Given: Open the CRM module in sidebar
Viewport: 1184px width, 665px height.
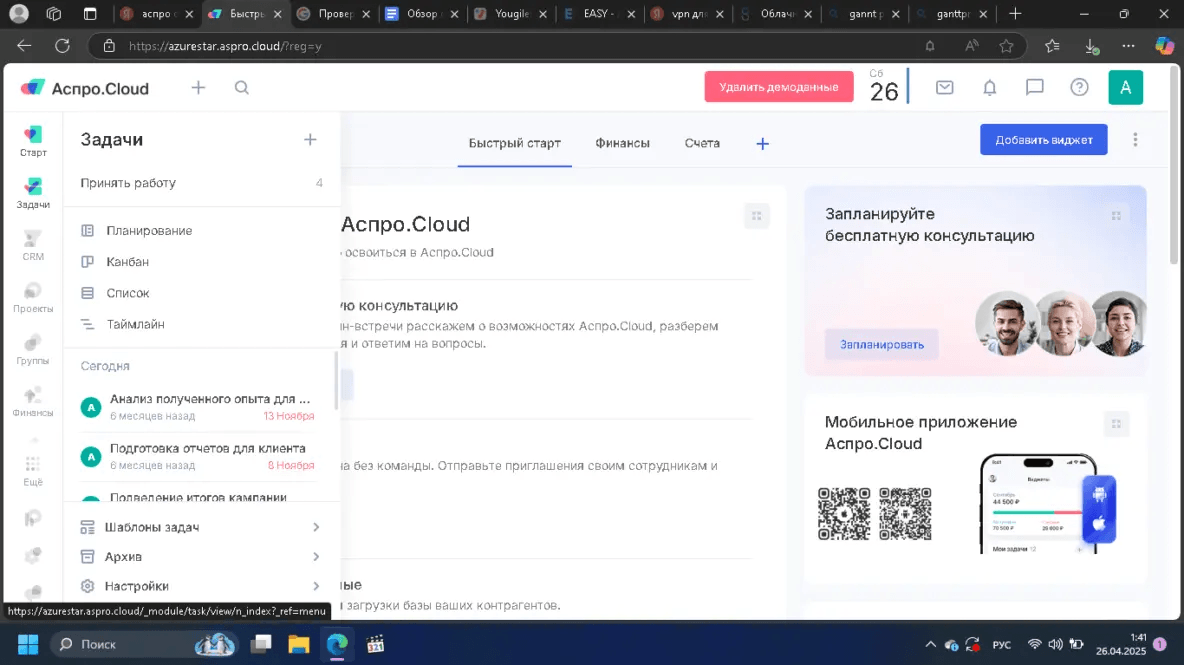Looking at the screenshot, I should click(33, 245).
